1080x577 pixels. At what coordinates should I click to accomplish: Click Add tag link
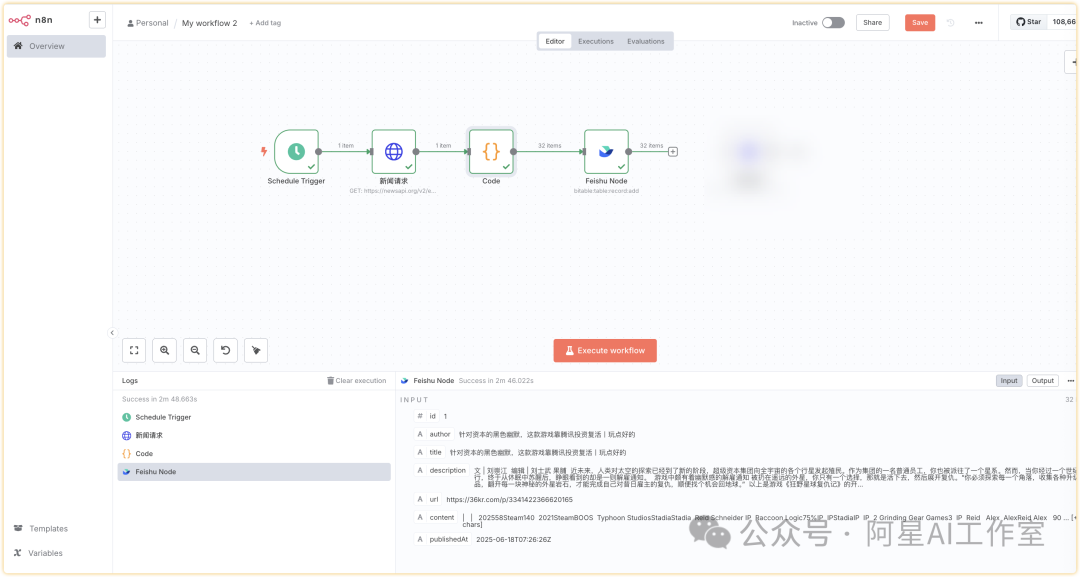265,23
